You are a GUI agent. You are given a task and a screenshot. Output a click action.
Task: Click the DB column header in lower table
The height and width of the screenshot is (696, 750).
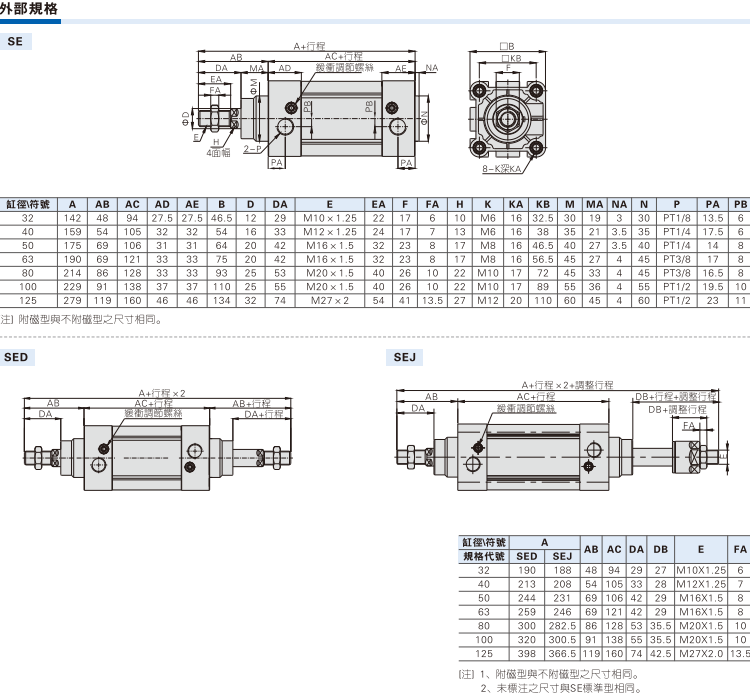click(x=660, y=549)
